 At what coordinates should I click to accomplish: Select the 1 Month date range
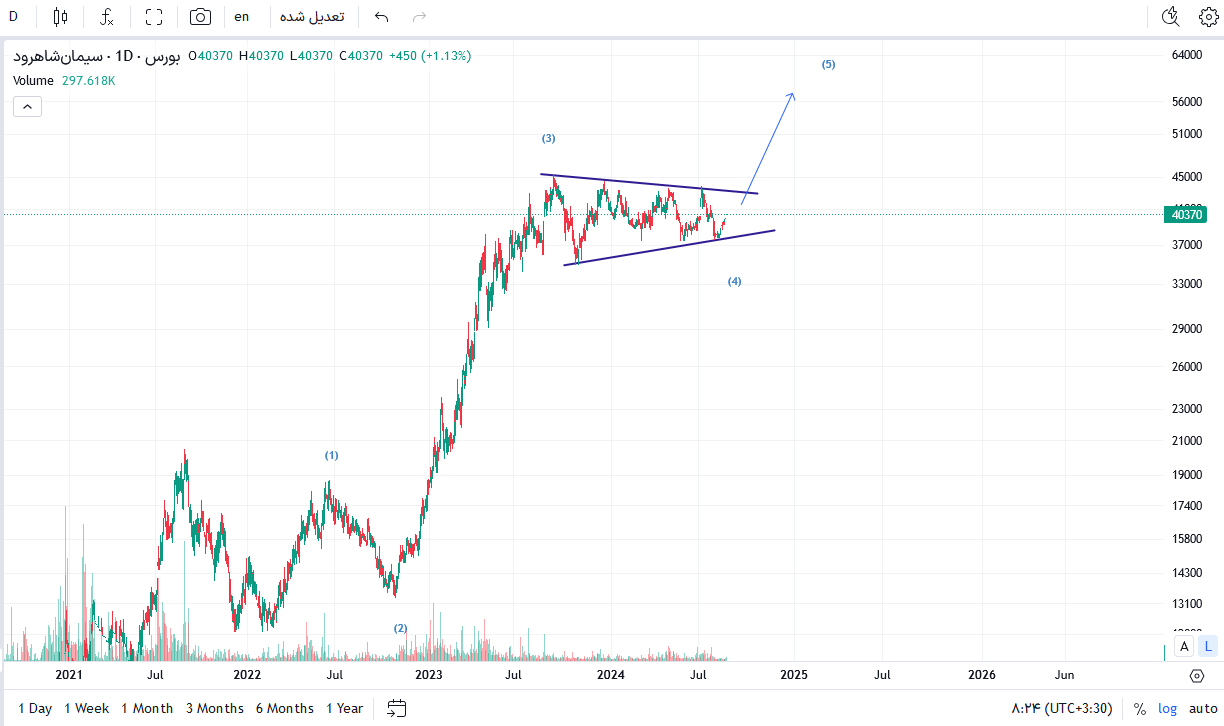147,708
